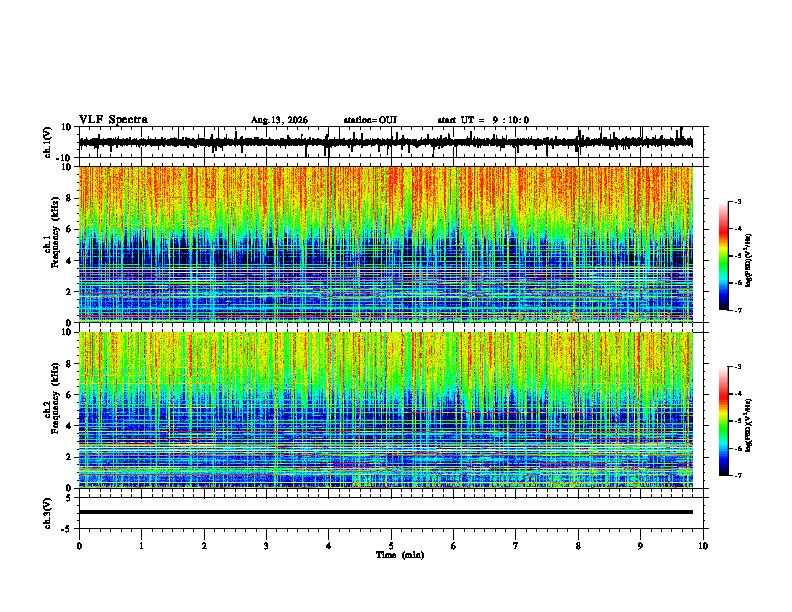Screen dimensions: 792x612
Task: Click the '-7' tick on the ch.2 colorbar
Action: coord(737,475)
